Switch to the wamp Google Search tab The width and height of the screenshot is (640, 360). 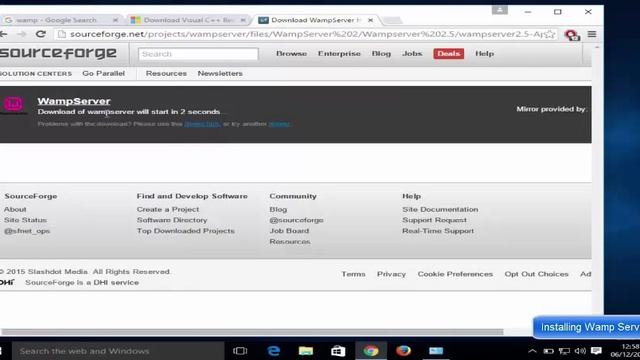pos(61,20)
